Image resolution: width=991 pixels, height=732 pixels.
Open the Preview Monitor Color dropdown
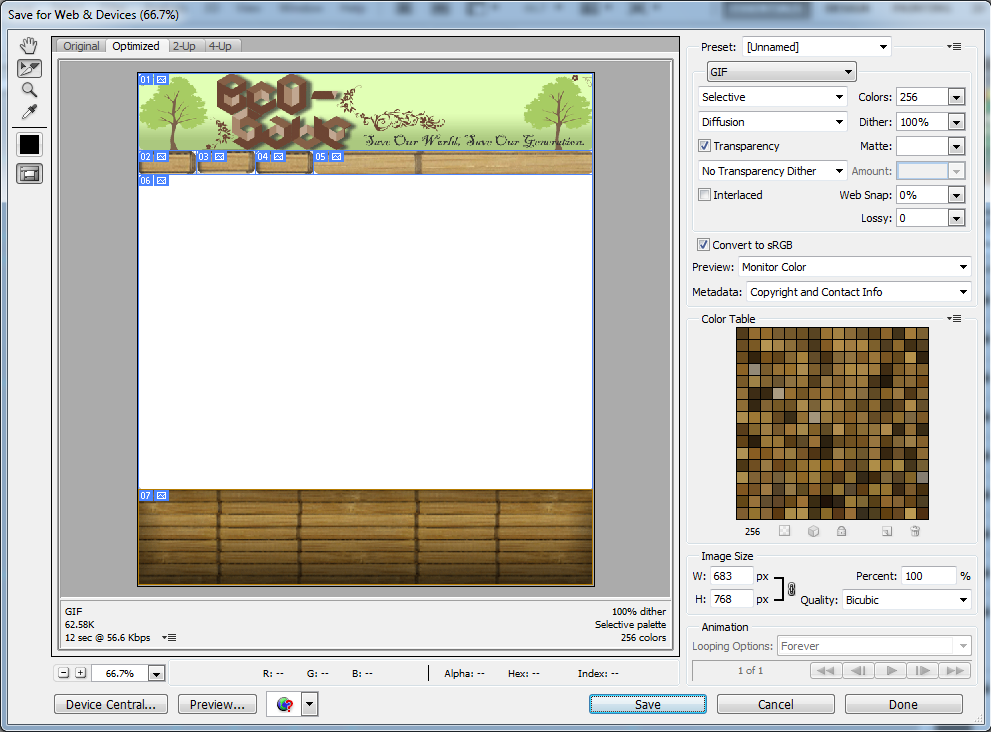(854, 267)
